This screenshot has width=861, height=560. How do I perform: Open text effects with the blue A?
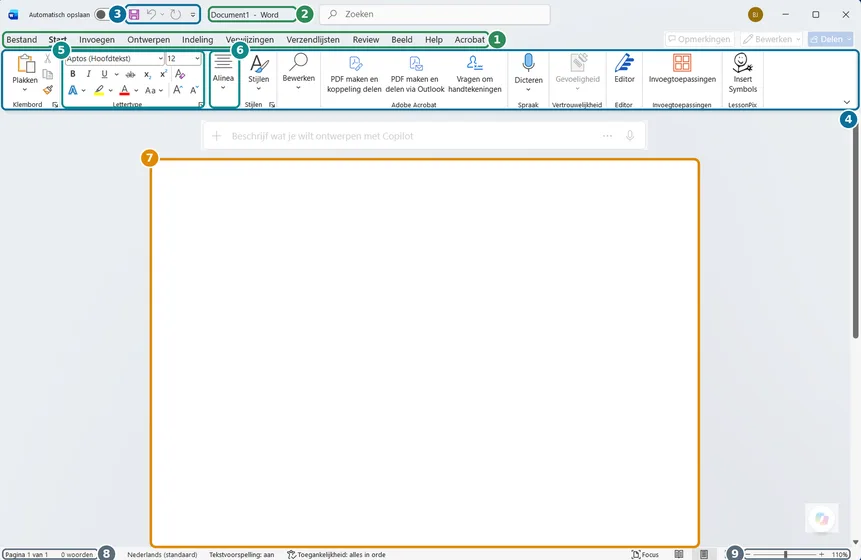tap(72, 90)
